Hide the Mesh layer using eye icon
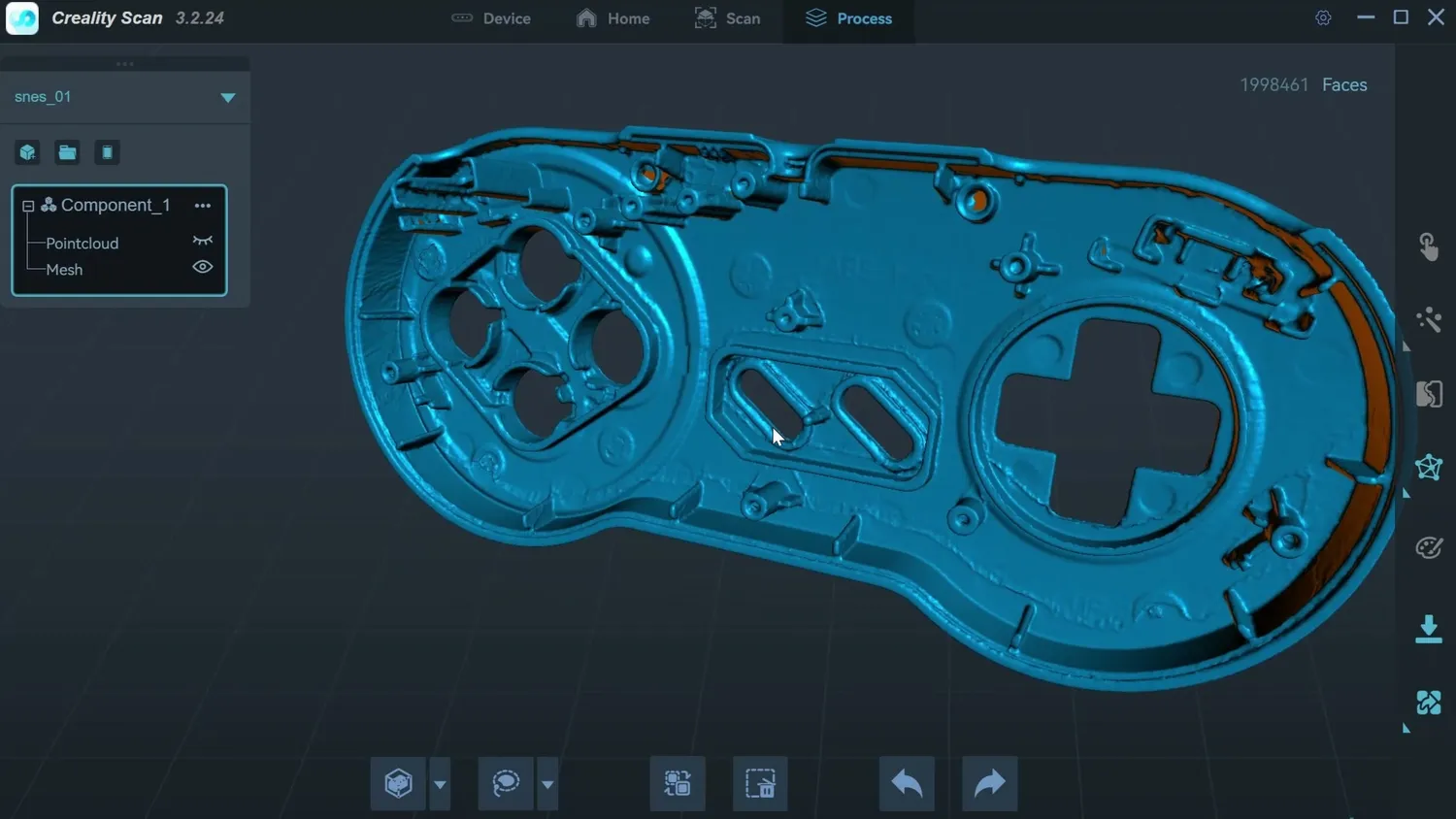The width and height of the screenshot is (1456, 819). [x=202, y=267]
